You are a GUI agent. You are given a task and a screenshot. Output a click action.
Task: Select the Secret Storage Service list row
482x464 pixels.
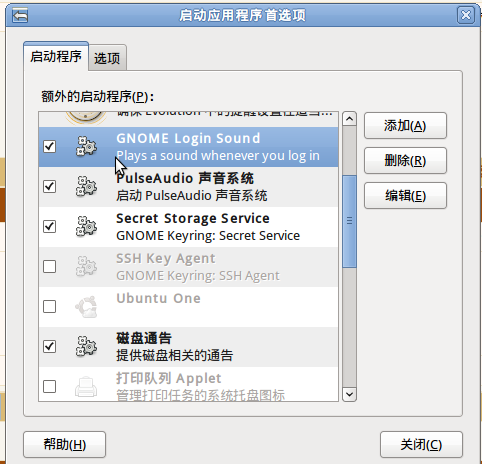[x=188, y=227]
